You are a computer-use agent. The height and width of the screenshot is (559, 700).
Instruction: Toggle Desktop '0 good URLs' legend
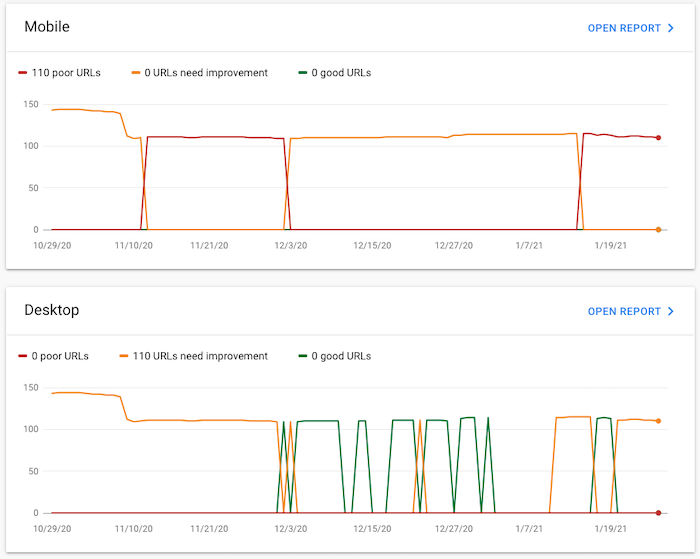click(335, 356)
